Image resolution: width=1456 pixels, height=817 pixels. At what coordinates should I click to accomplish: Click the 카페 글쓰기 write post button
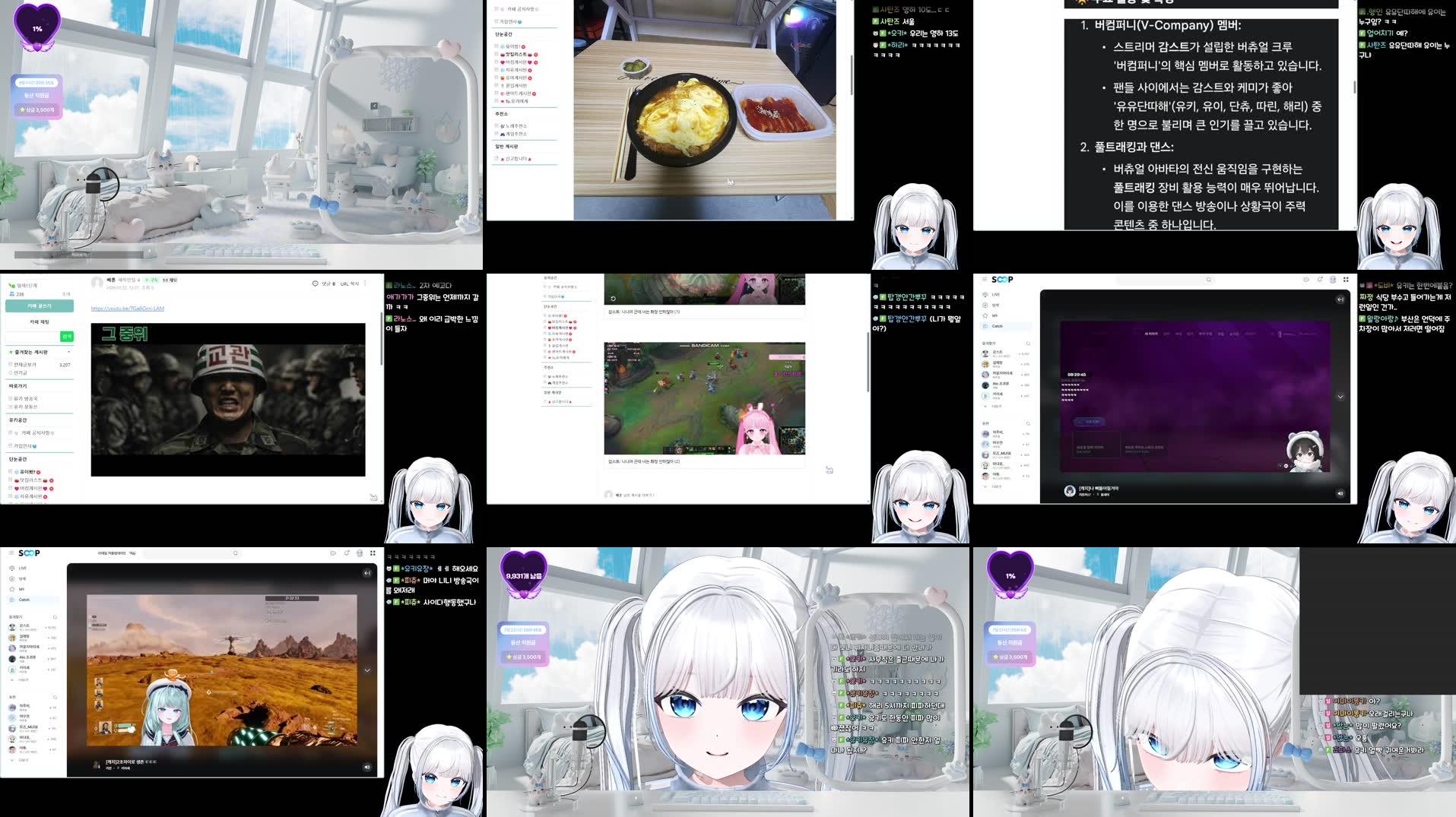[x=40, y=306]
